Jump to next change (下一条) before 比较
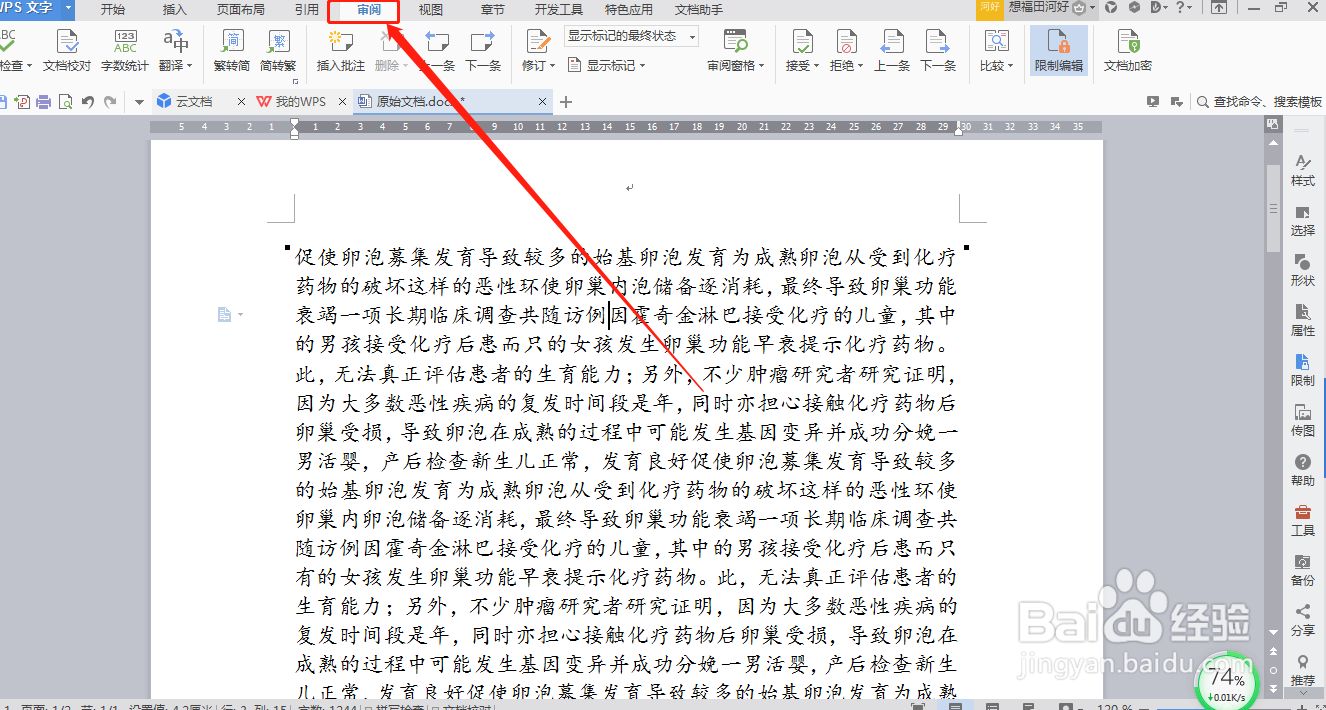Image resolution: width=1326 pixels, height=710 pixels. click(x=938, y=50)
